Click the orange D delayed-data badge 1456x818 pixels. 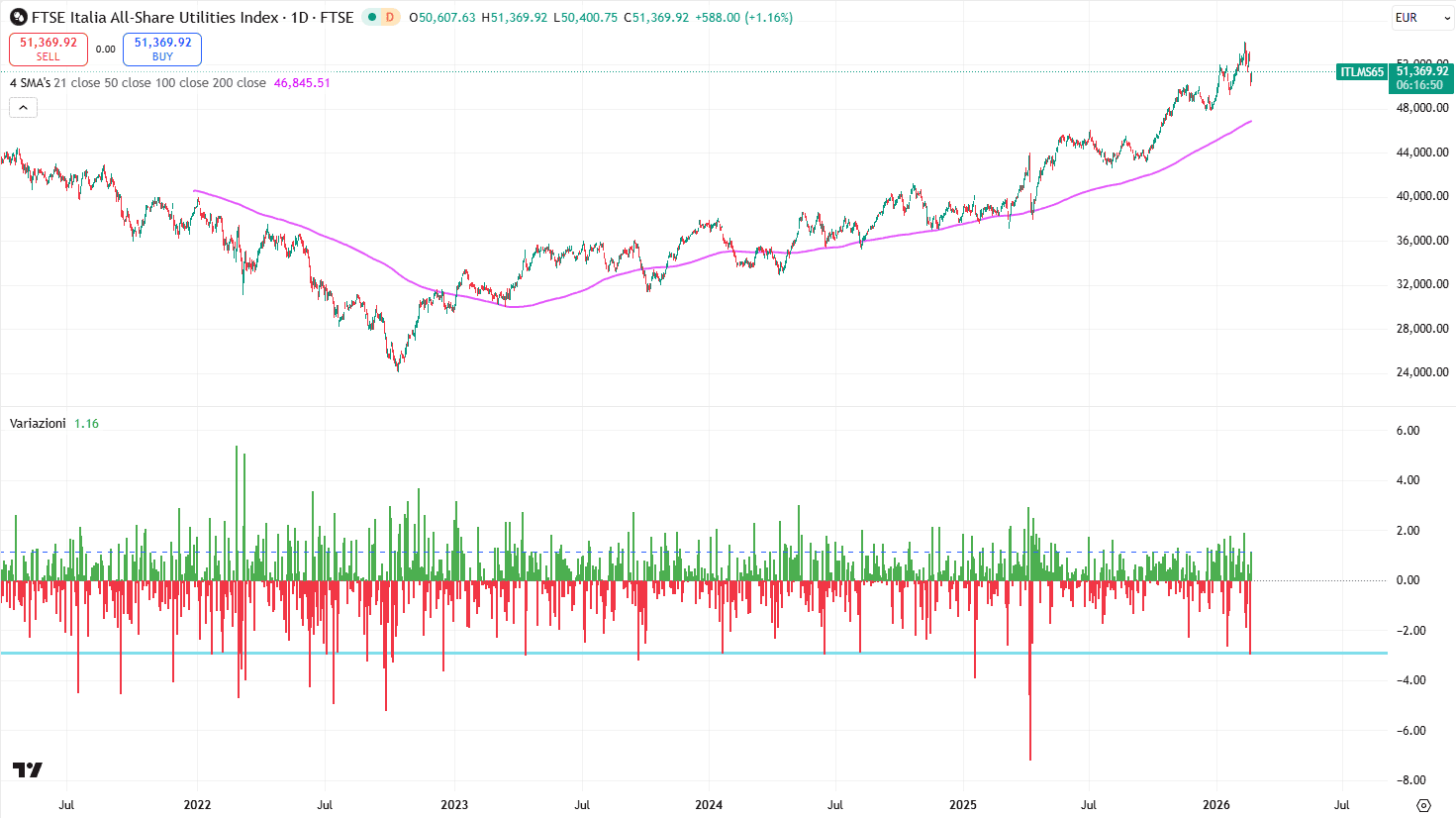click(x=389, y=18)
